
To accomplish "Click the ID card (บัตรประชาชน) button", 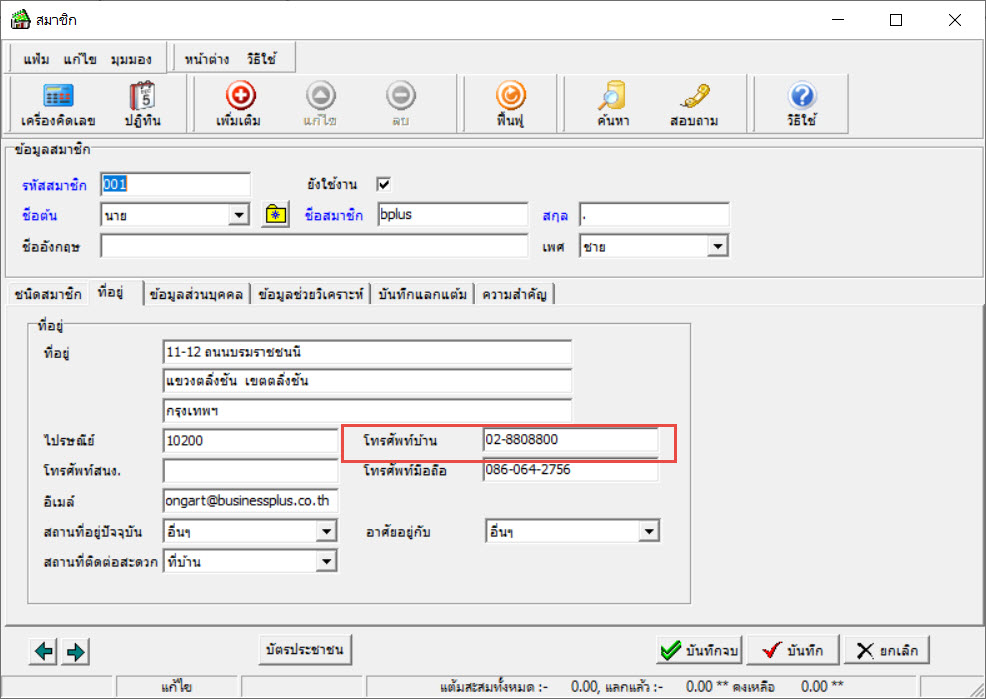I will click(303, 650).
